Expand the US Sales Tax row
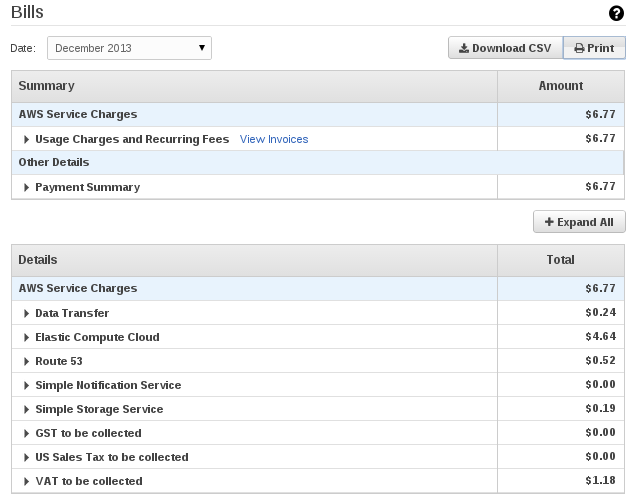 pos(27,457)
